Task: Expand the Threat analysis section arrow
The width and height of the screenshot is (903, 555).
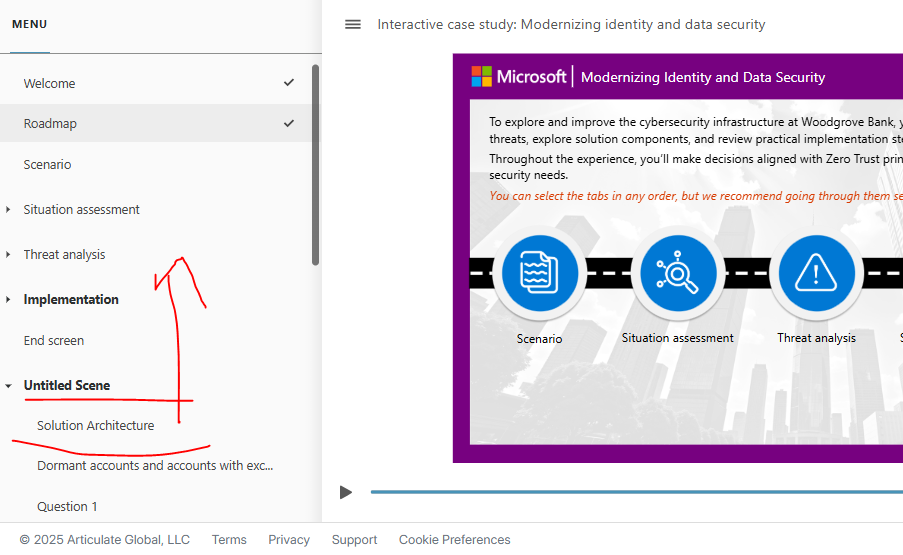Action: [x=8, y=254]
